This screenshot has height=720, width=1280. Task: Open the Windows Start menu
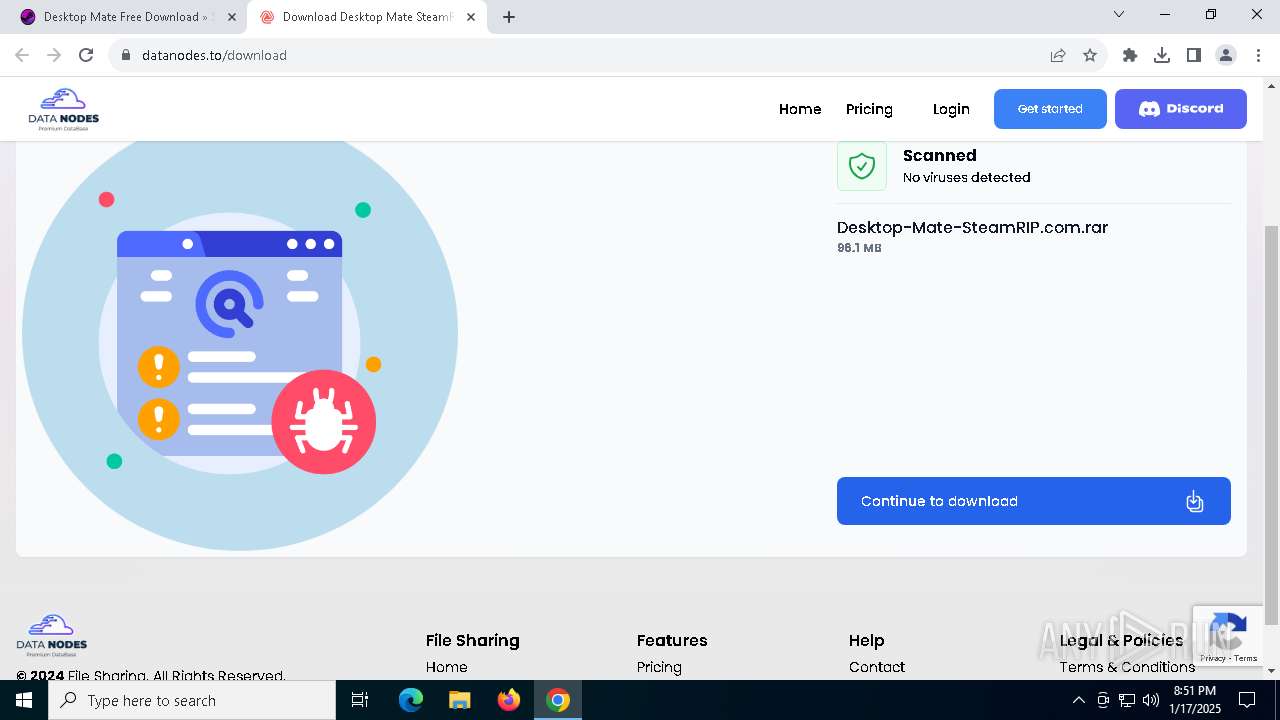(x=24, y=700)
